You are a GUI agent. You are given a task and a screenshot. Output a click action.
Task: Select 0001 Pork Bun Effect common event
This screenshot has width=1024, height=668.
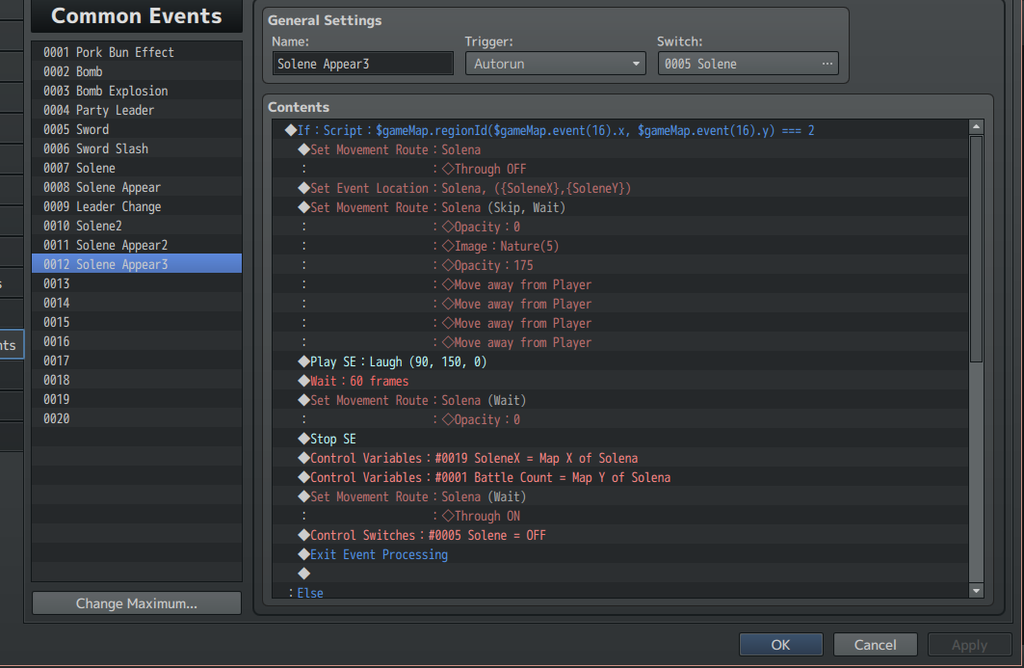pyautogui.click(x=124, y=52)
